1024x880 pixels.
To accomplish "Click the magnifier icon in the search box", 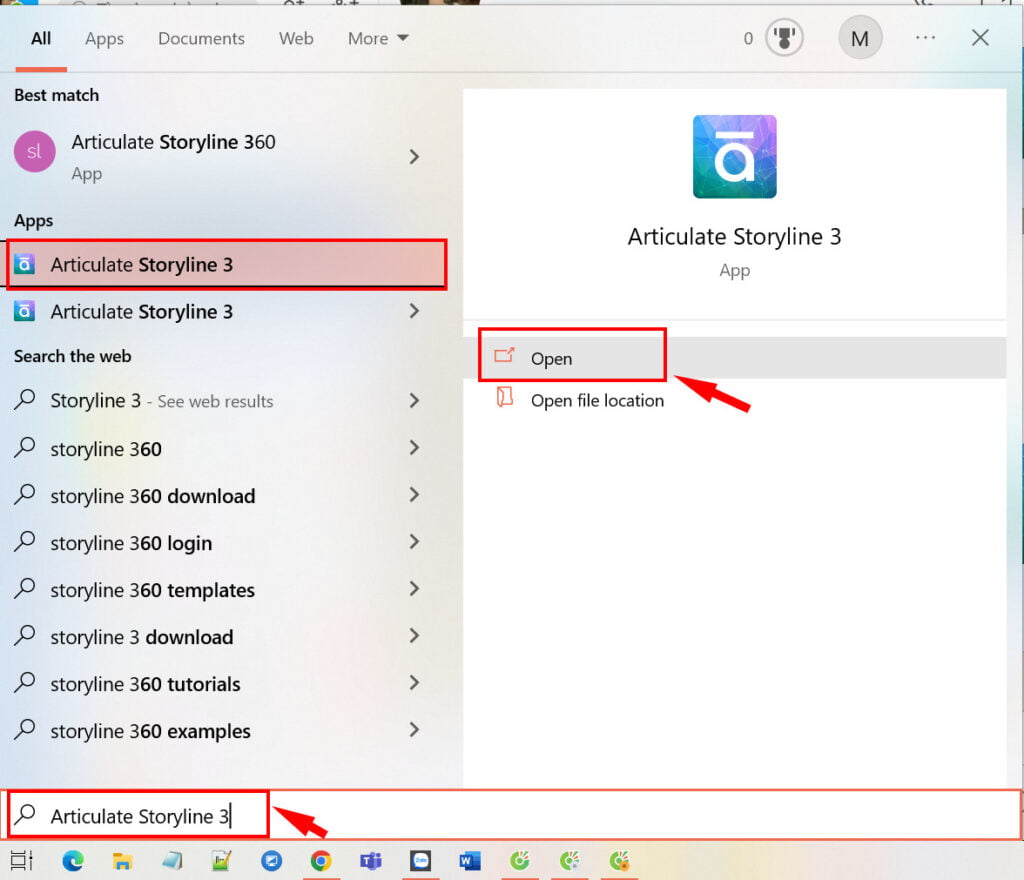I will click(x=25, y=814).
